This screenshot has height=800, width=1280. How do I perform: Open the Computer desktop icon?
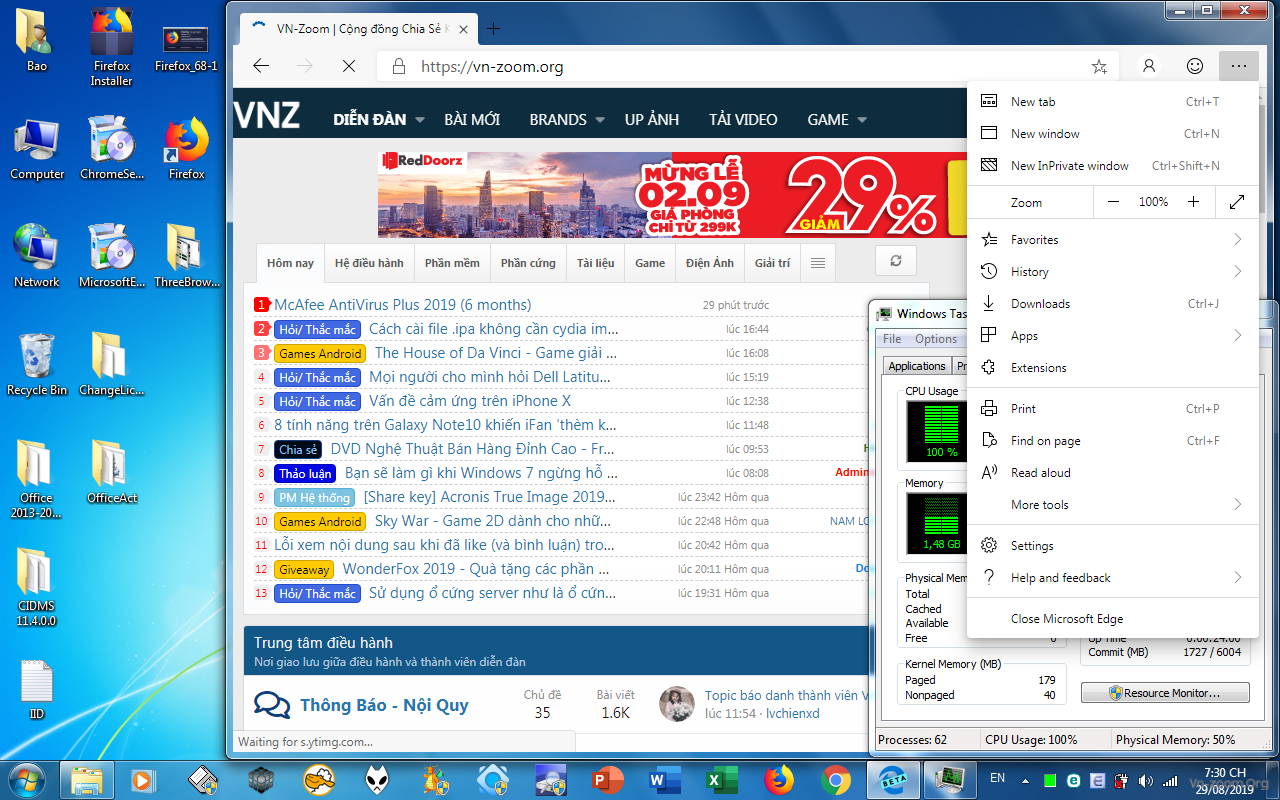click(x=37, y=150)
